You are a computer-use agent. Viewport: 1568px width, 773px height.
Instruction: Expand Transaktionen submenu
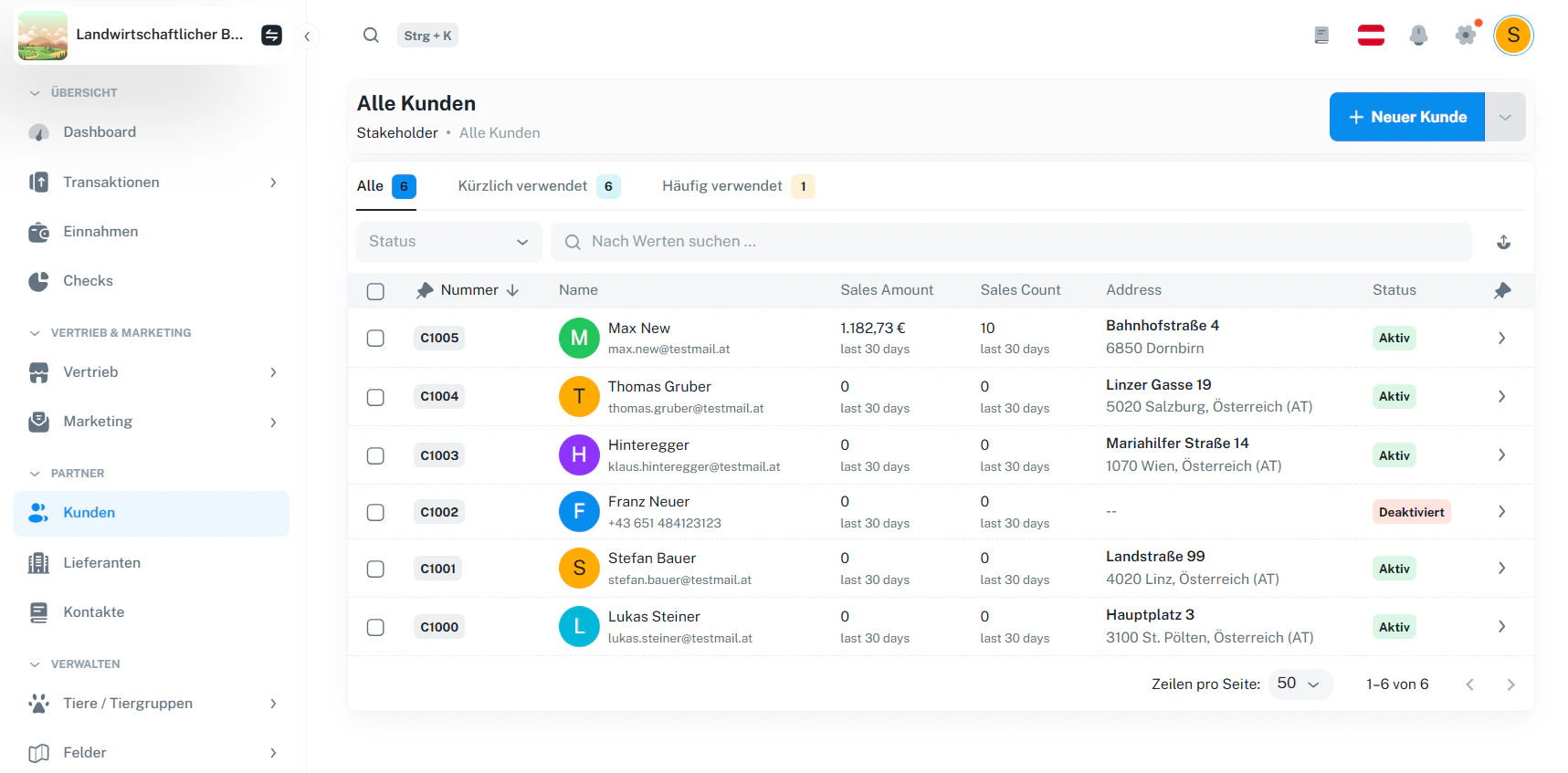273,183
